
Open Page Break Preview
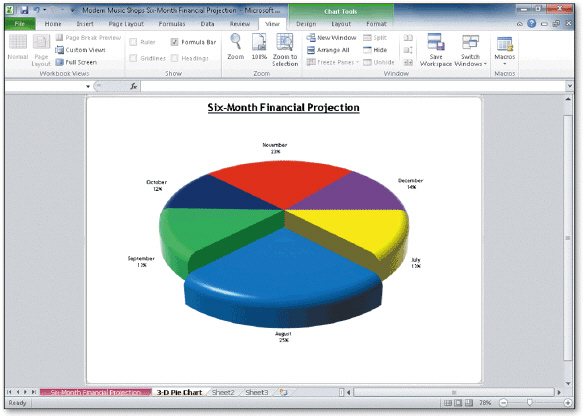88,38
